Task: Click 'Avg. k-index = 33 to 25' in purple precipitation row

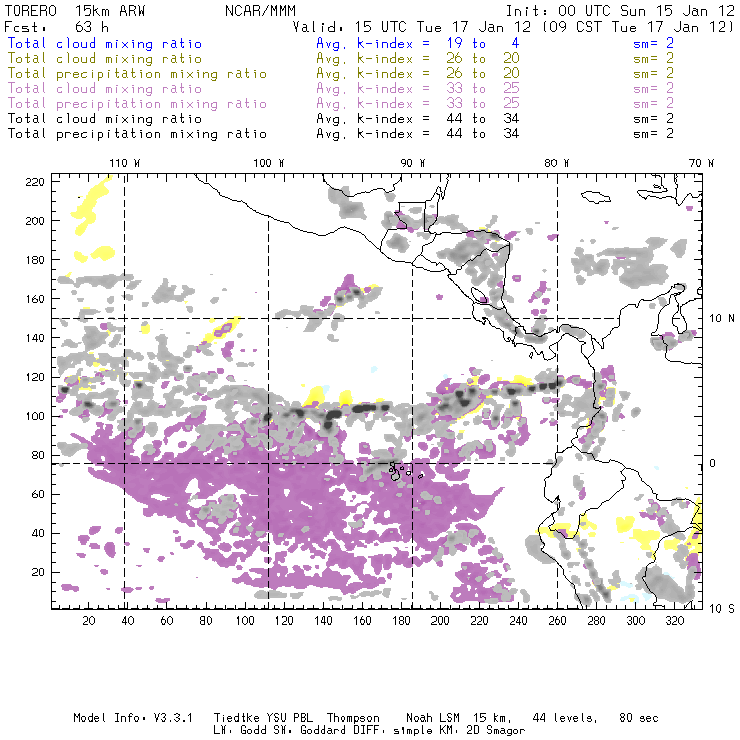Action: tap(418, 103)
